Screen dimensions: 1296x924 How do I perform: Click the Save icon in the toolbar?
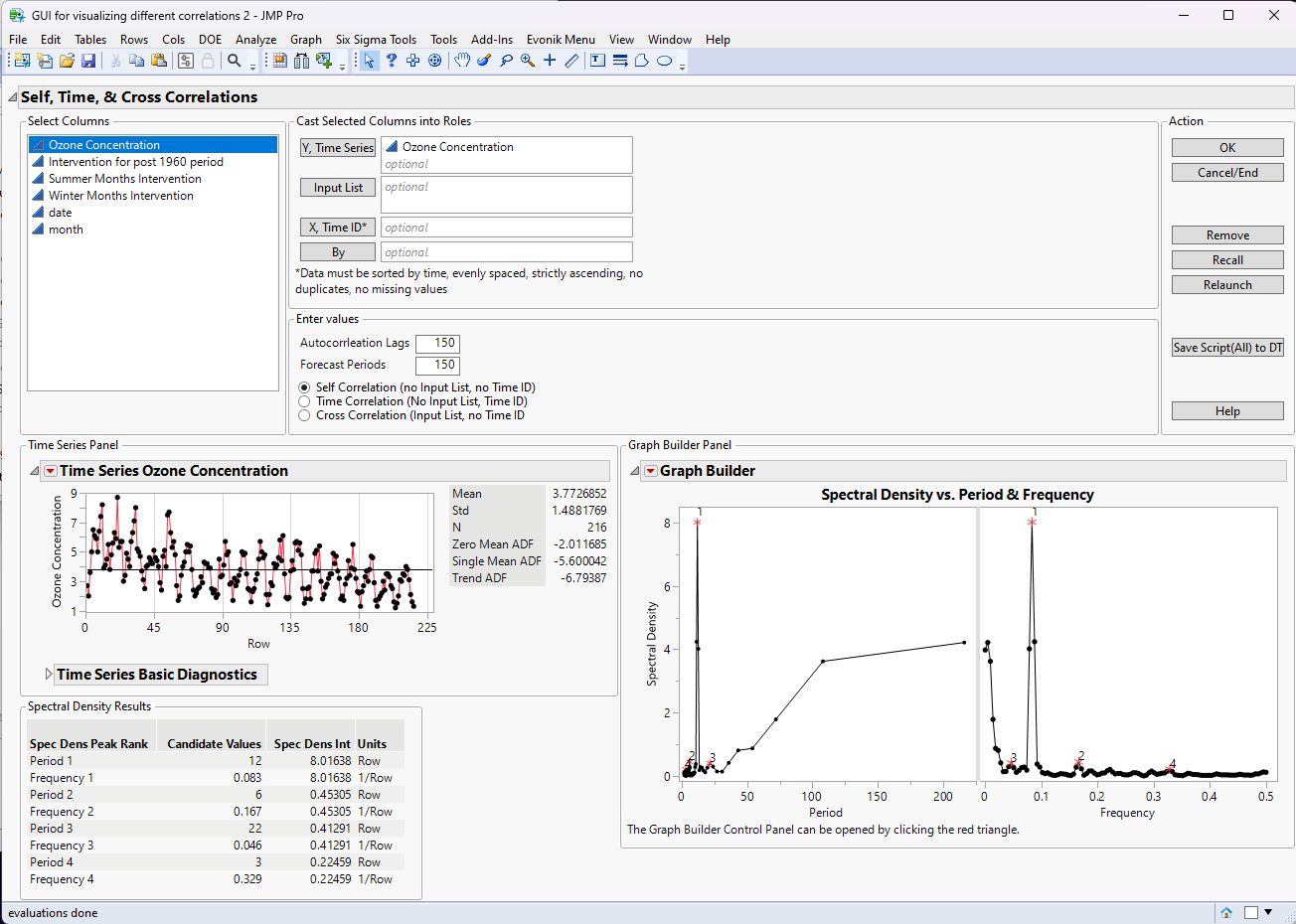point(88,61)
